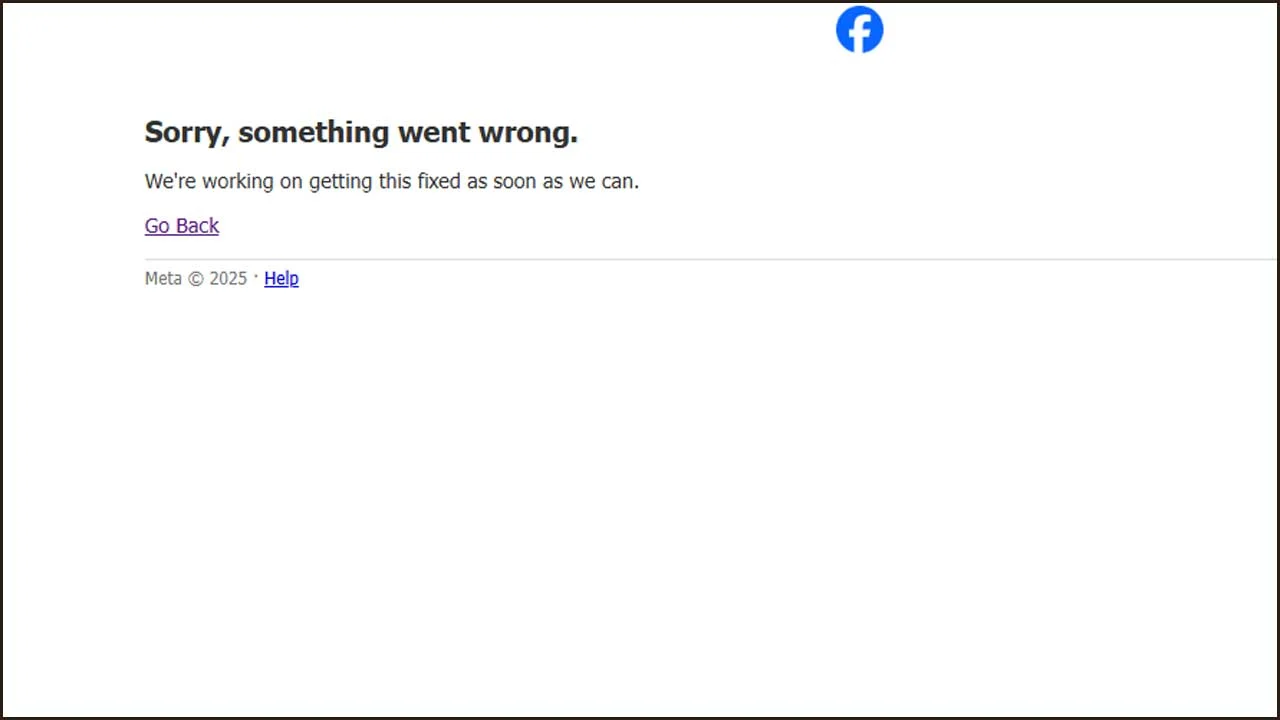The height and width of the screenshot is (720, 1280).
Task: Click the "Sorry, something went wrong." heading
Action: pos(361,132)
